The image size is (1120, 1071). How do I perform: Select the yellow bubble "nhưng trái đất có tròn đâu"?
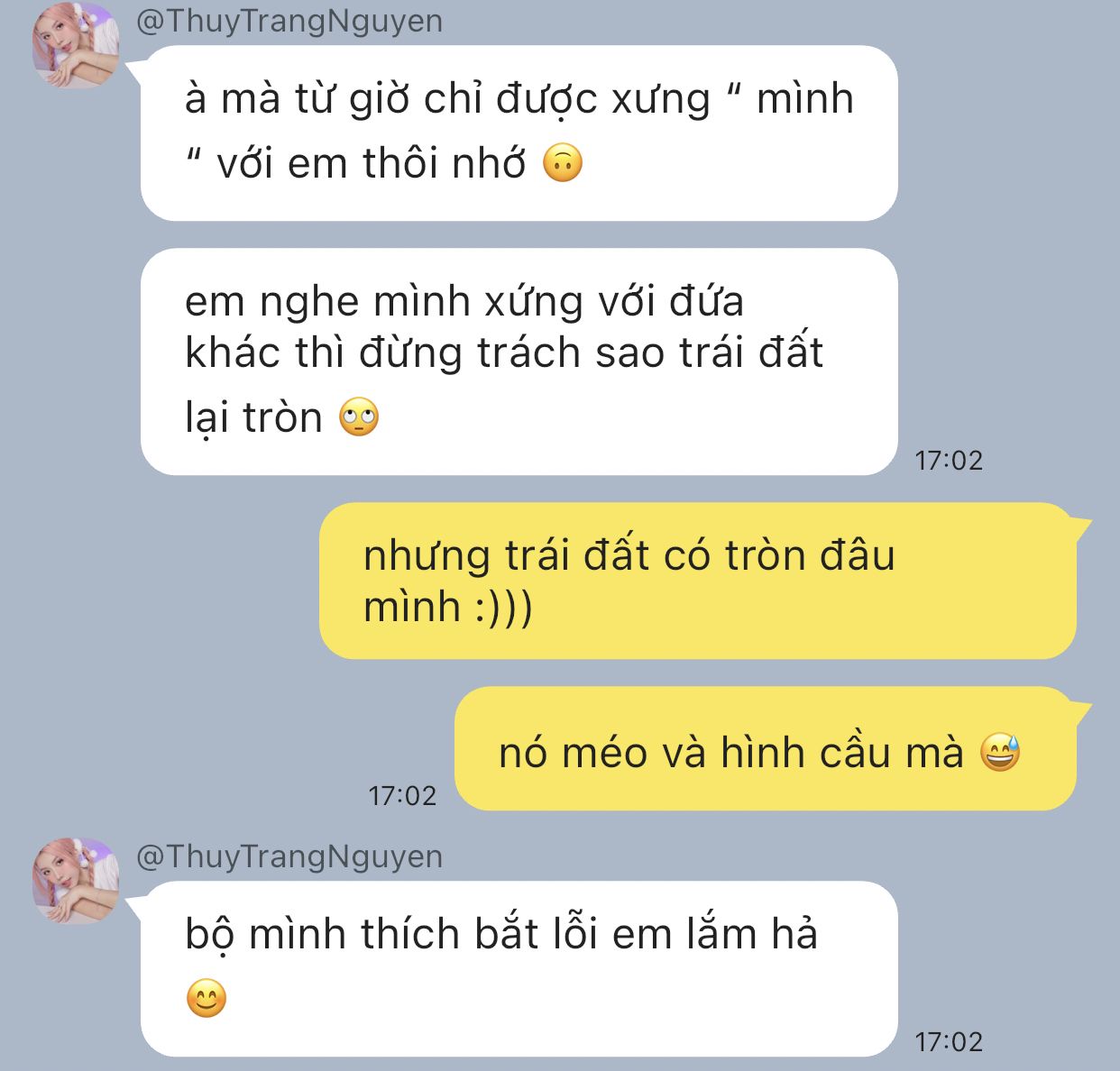click(698, 581)
